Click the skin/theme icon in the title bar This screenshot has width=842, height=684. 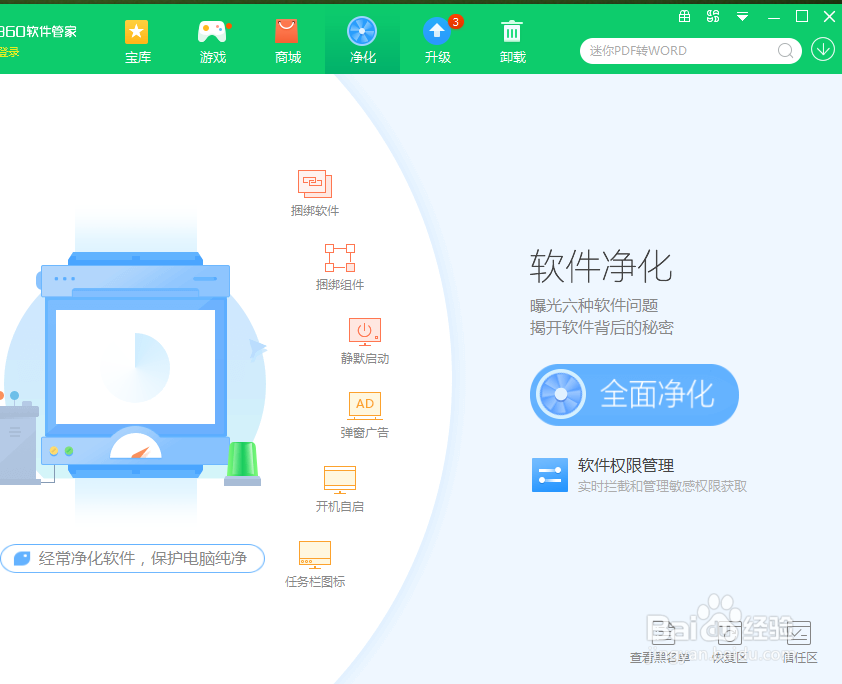tap(713, 16)
